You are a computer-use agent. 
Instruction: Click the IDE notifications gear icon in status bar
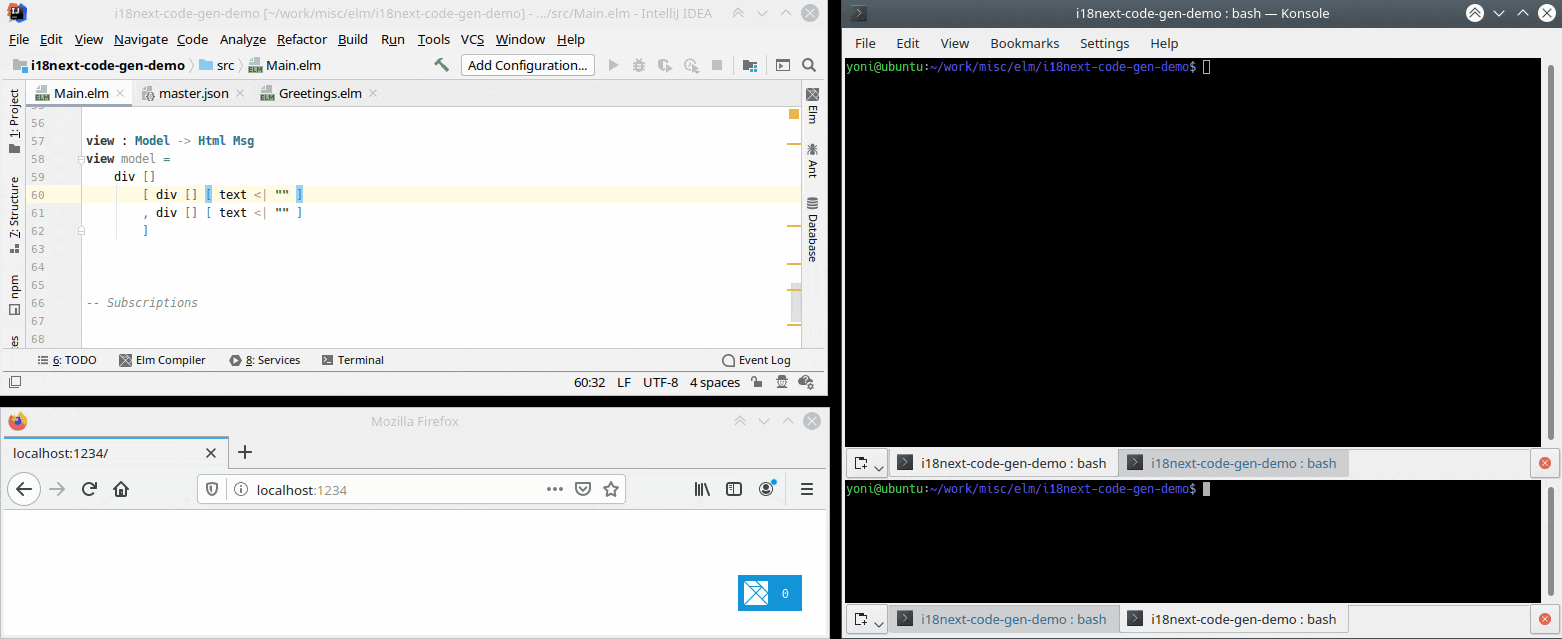tap(805, 382)
